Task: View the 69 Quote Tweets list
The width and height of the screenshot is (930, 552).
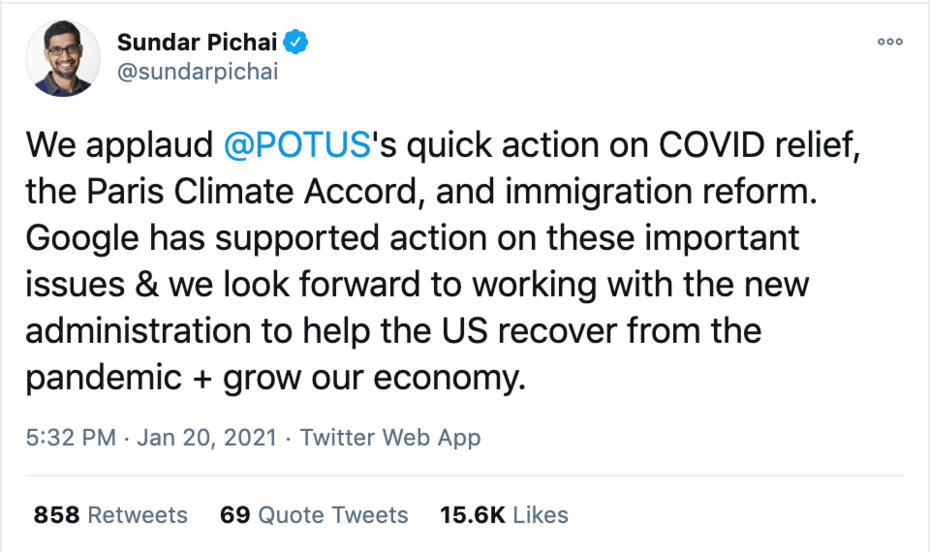Action: 314,515
